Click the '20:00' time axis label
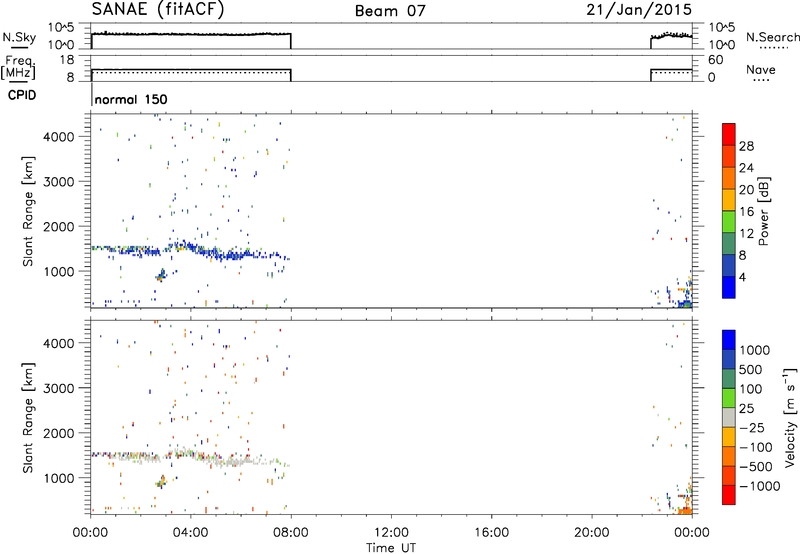800x554 pixels. point(592,533)
